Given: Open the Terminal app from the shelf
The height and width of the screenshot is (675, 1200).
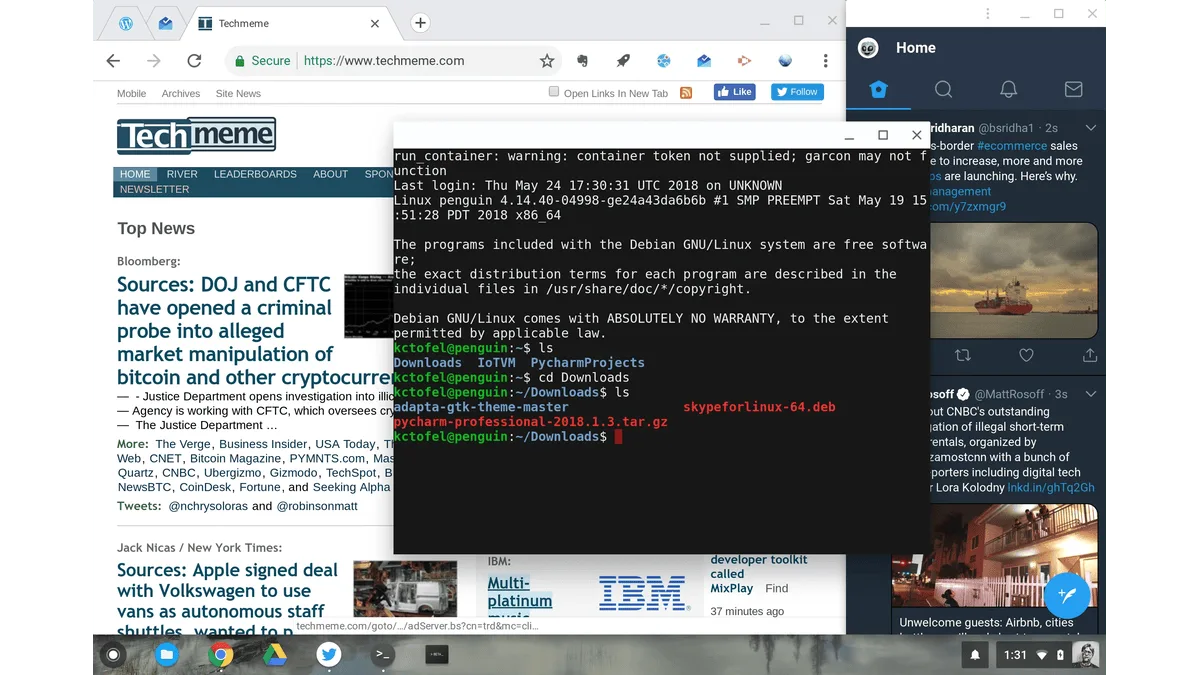Looking at the screenshot, I should (383, 655).
